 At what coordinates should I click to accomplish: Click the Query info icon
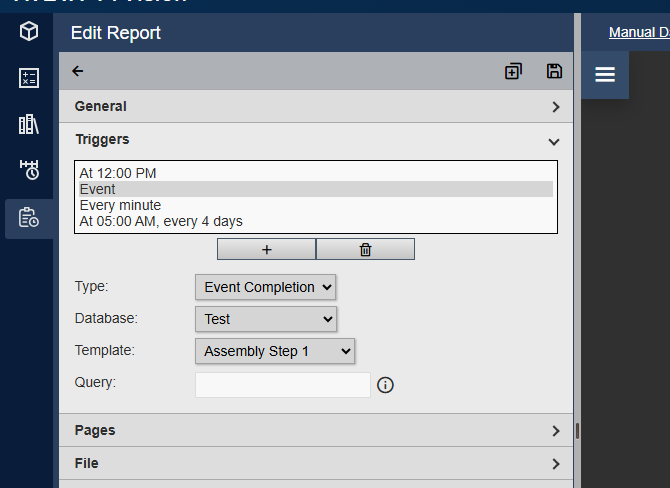pos(385,385)
